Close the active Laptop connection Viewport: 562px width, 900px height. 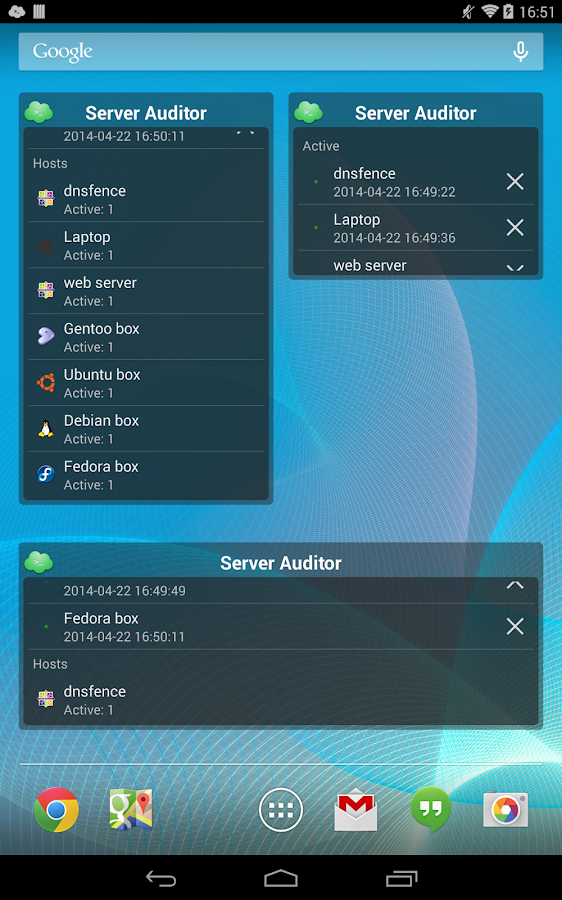(x=515, y=227)
